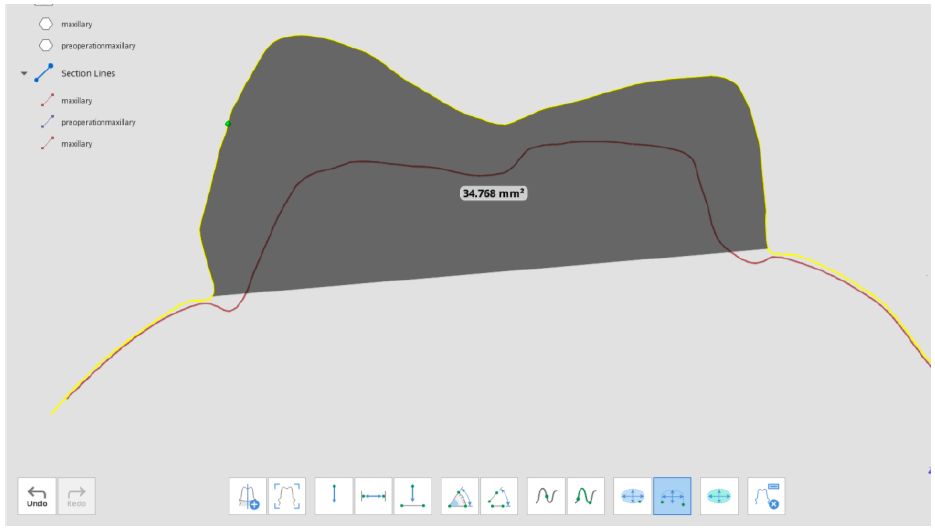Click the 34.768 mm² area measurement label
The height and width of the screenshot is (529, 935).
[x=494, y=193]
